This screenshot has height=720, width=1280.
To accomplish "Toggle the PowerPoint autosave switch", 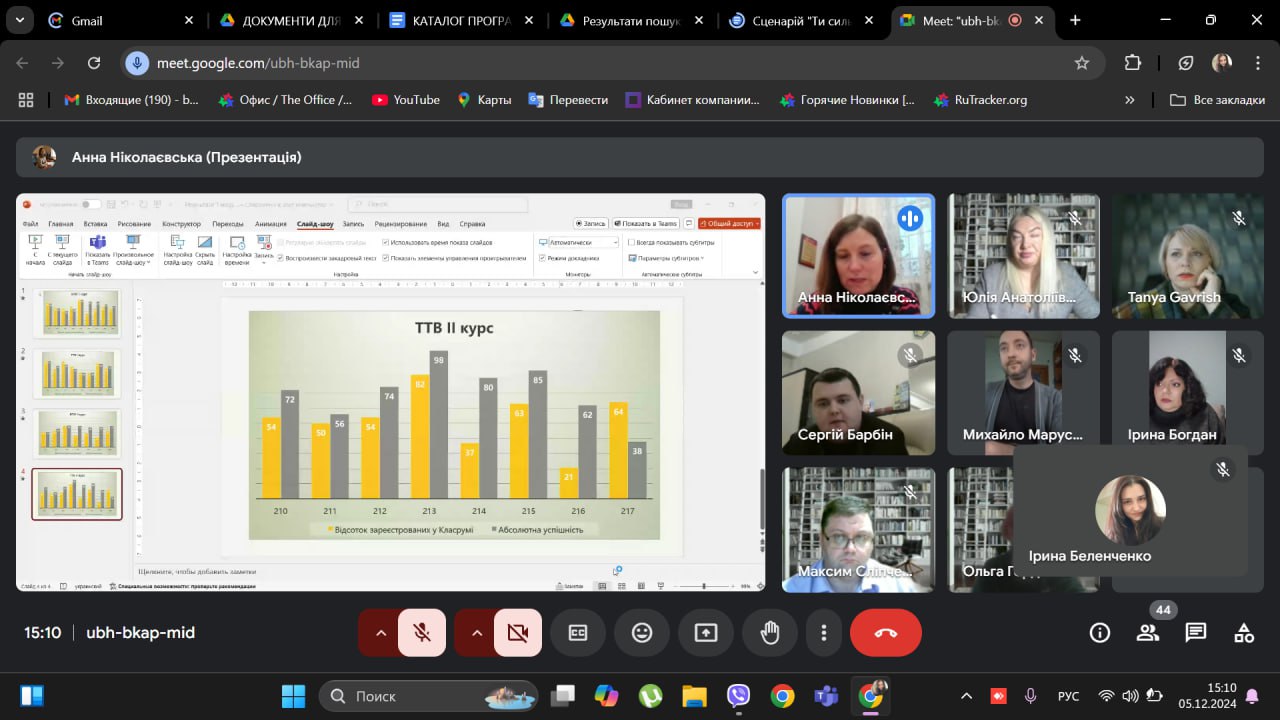I will coord(91,204).
